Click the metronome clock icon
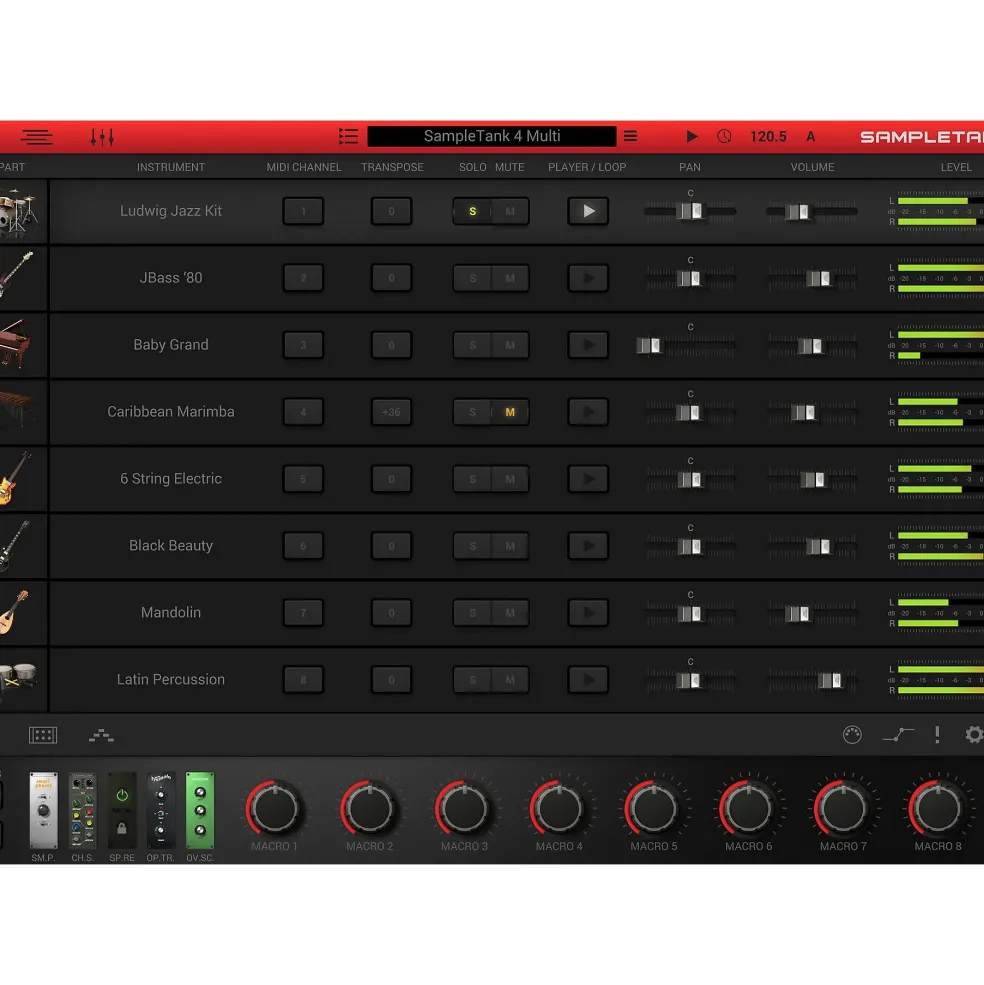 [724, 136]
